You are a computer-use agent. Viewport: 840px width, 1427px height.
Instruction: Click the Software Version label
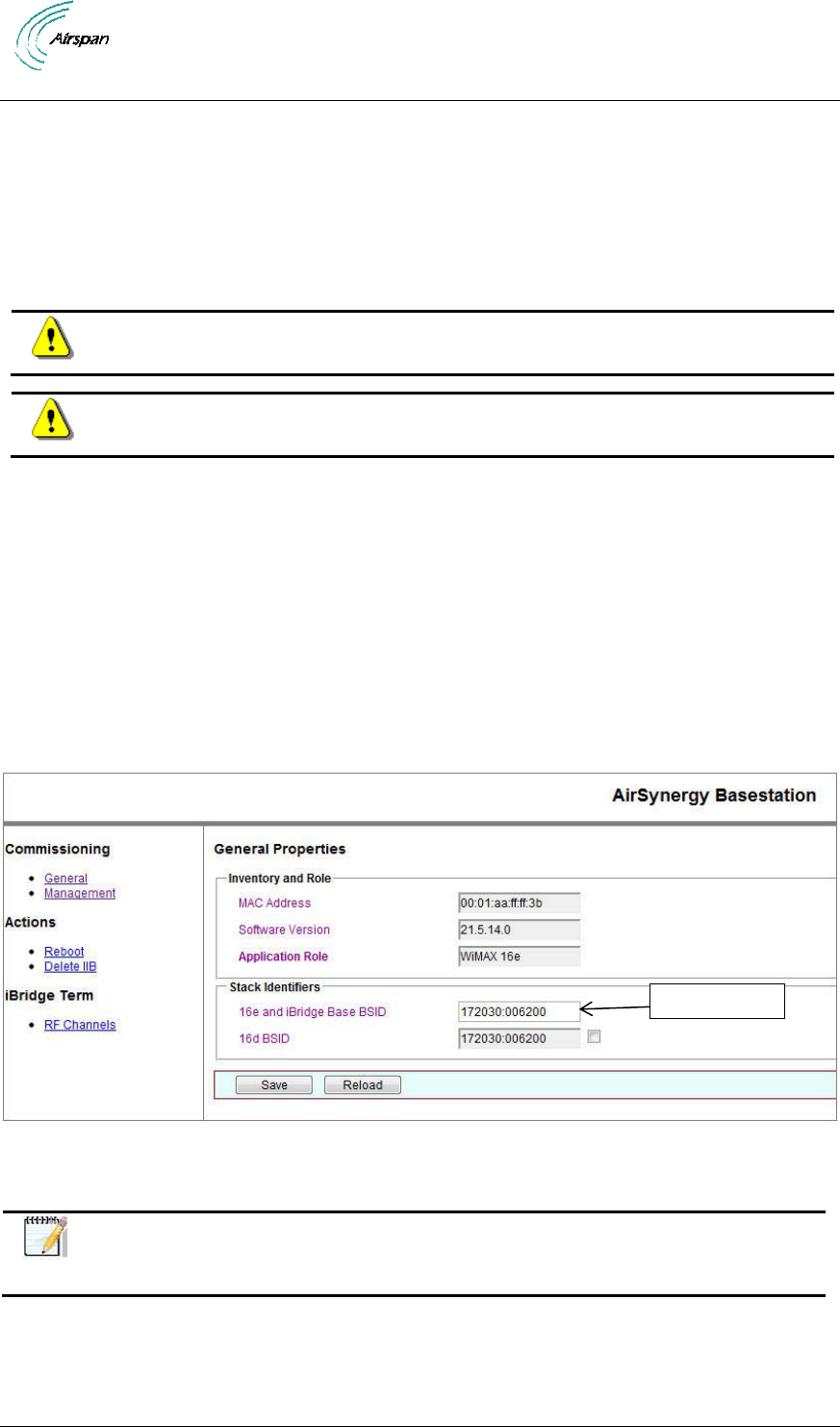pyautogui.click(x=284, y=930)
